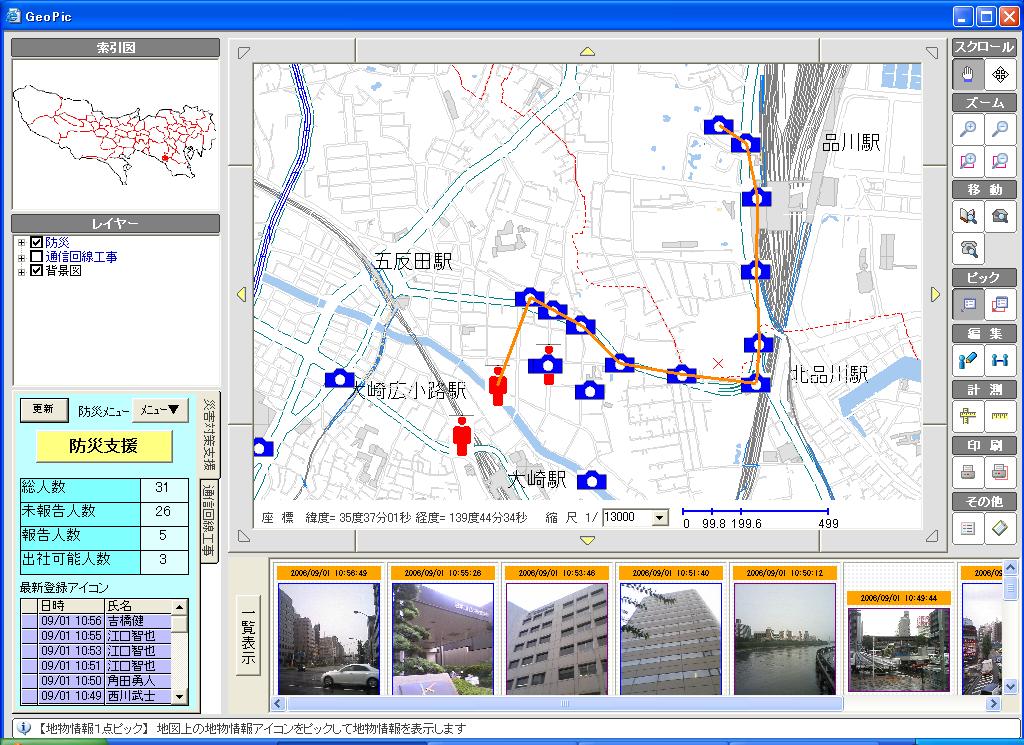Toggle the 背景図 layer checkbox
The width and height of the screenshot is (1024, 745).
(x=37, y=271)
